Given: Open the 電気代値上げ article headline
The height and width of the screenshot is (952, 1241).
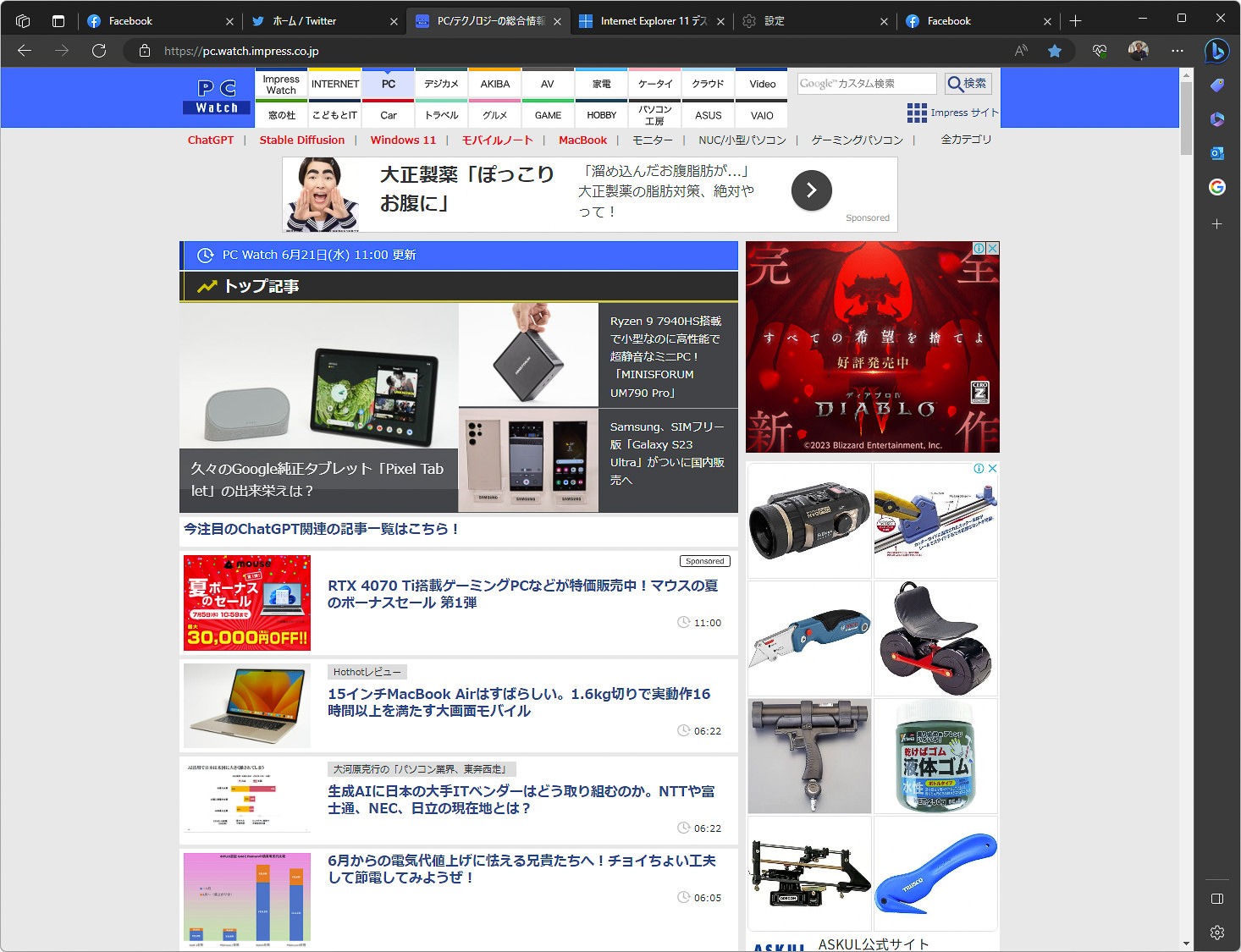Looking at the screenshot, I should tap(521, 869).
